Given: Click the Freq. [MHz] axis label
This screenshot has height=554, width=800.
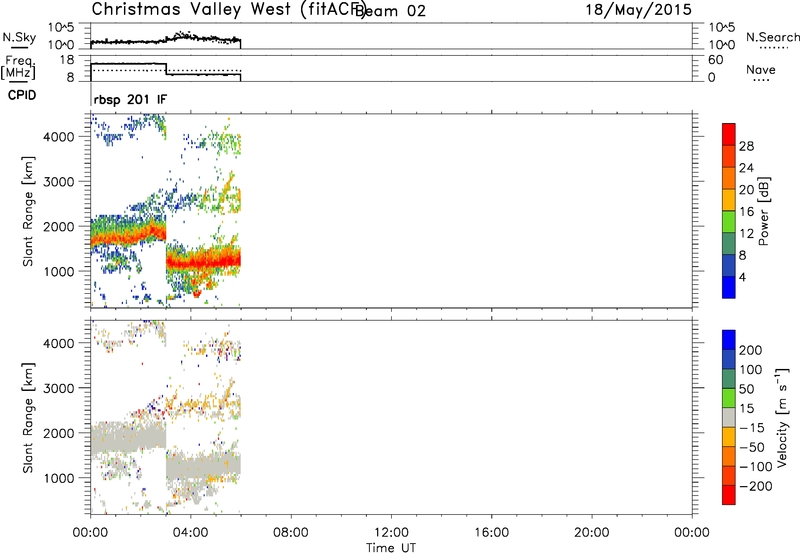Looking at the screenshot, I should [18, 67].
